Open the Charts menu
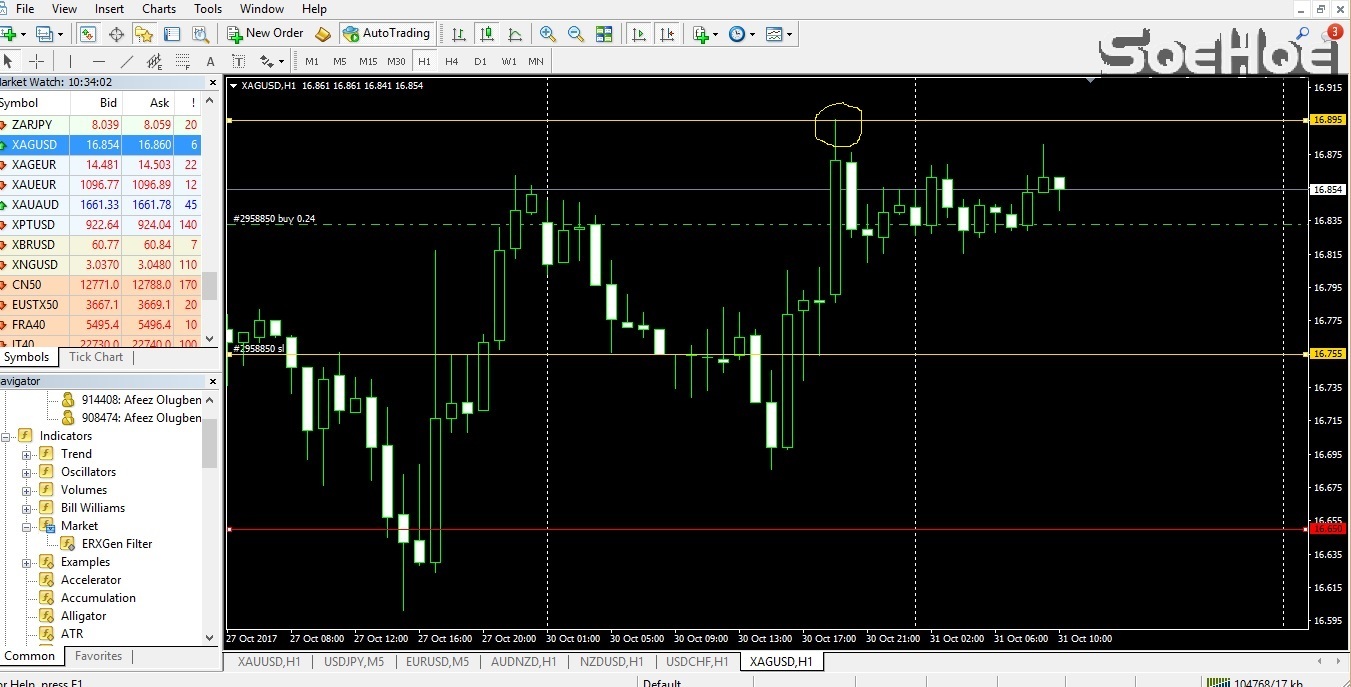 (x=159, y=9)
